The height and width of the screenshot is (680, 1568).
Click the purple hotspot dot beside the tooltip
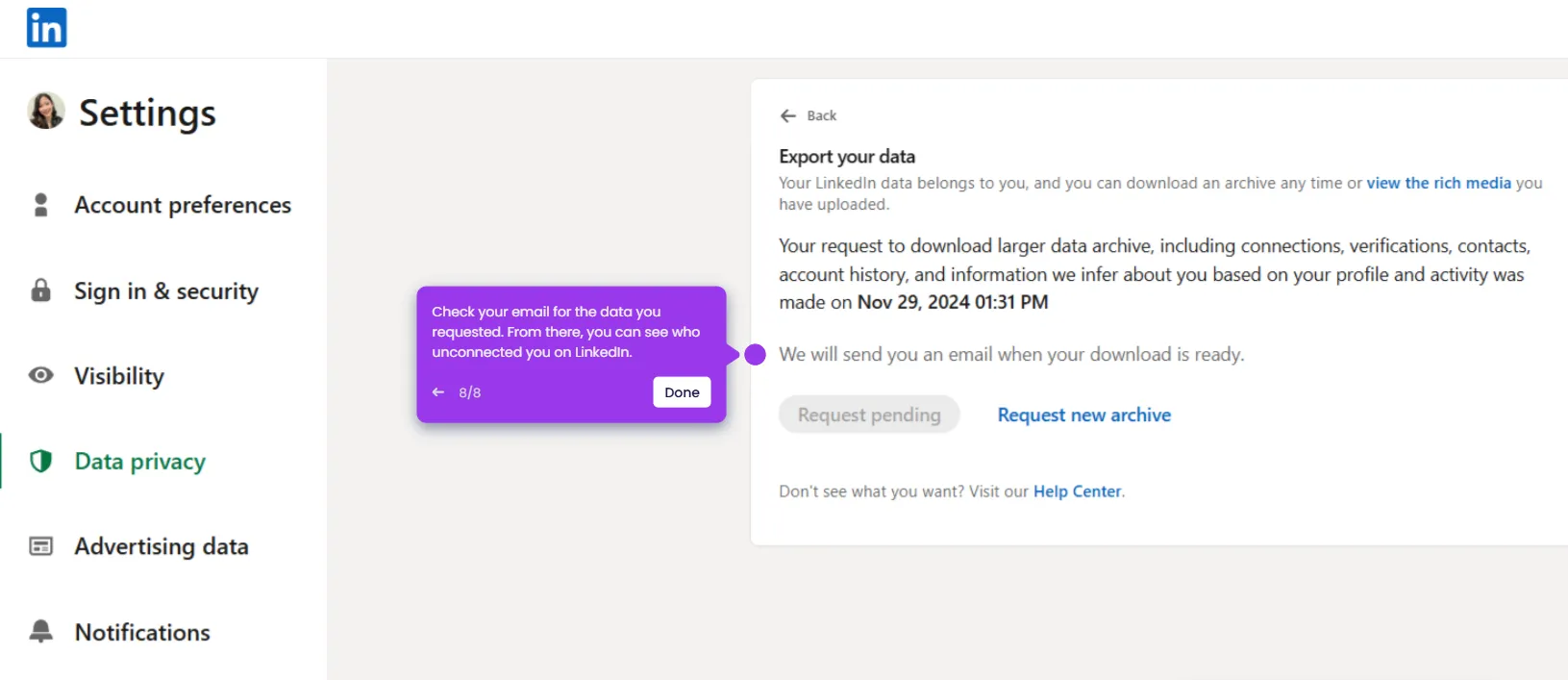[x=756, y=355]
